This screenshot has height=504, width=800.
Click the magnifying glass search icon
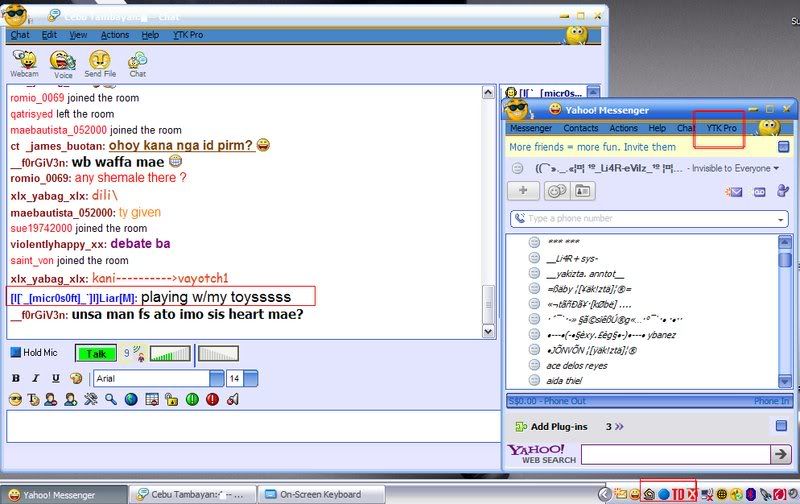111,399
